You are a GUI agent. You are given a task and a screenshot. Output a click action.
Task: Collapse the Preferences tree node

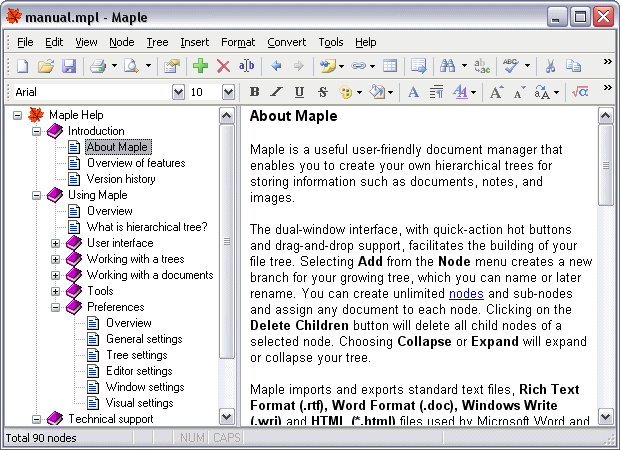click(x=55, y=307)
